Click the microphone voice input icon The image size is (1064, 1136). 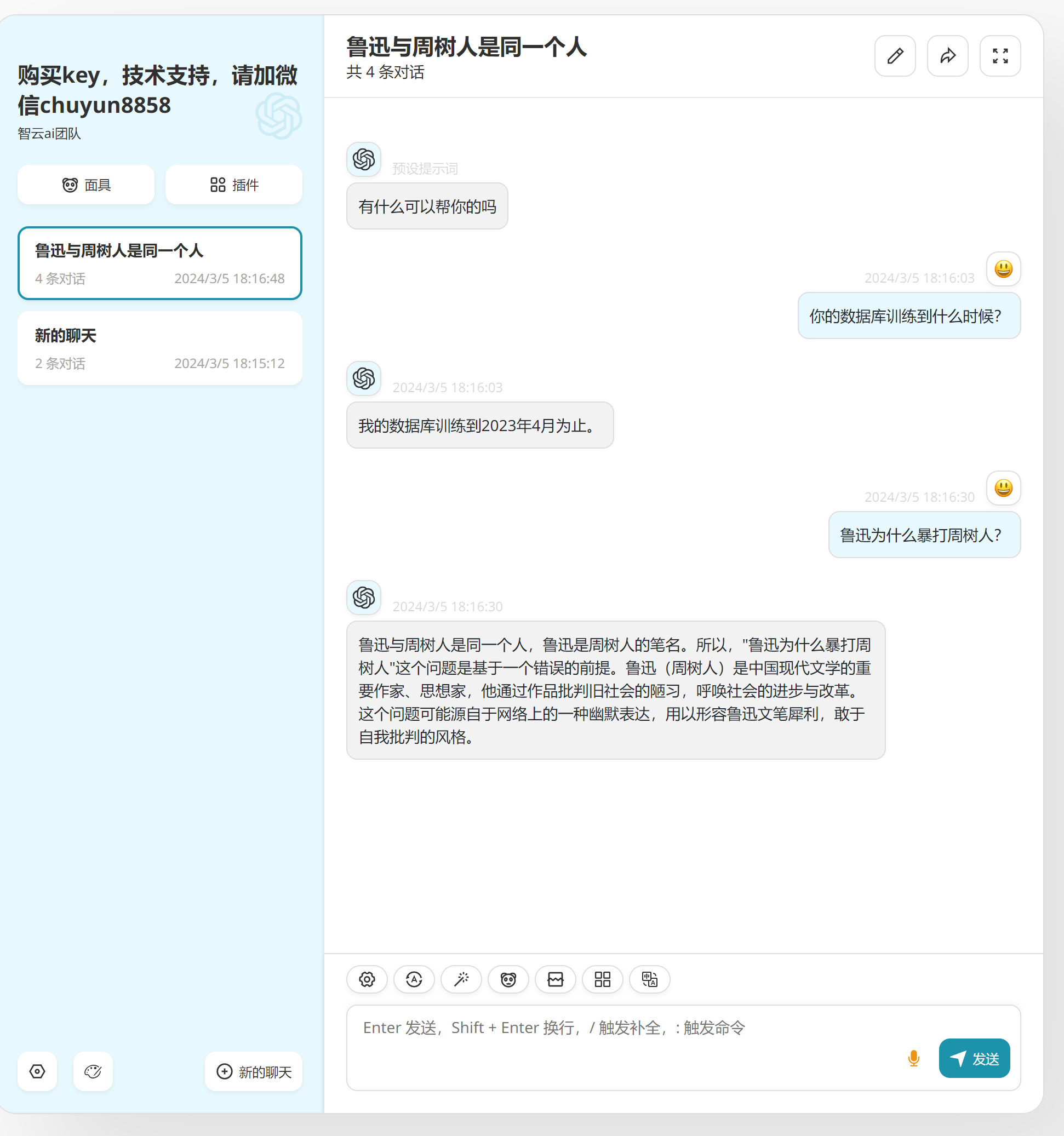tap(913, 1058)
